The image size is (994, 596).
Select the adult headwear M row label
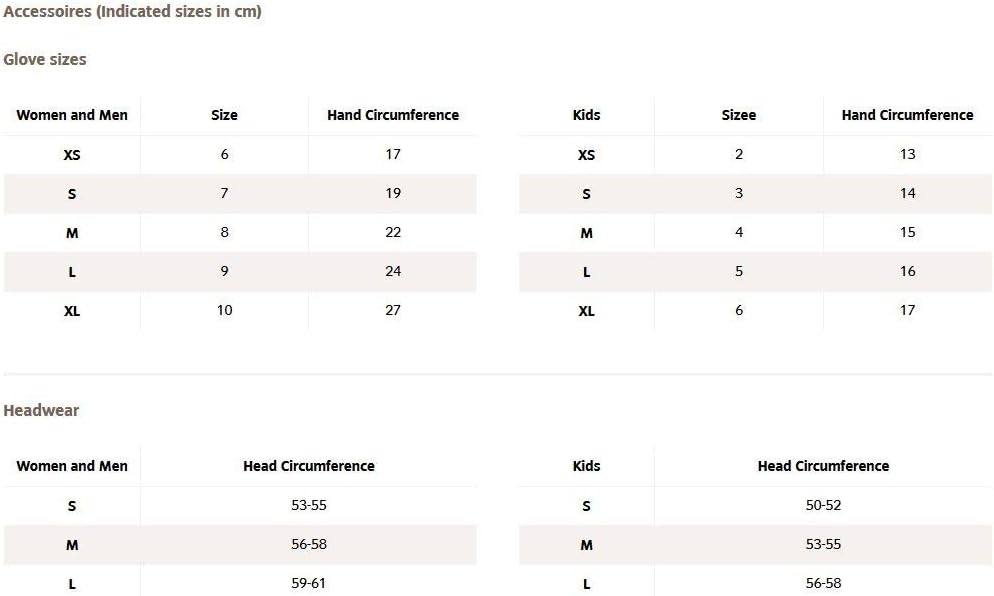pyautogui.click(x=72, y=545)
